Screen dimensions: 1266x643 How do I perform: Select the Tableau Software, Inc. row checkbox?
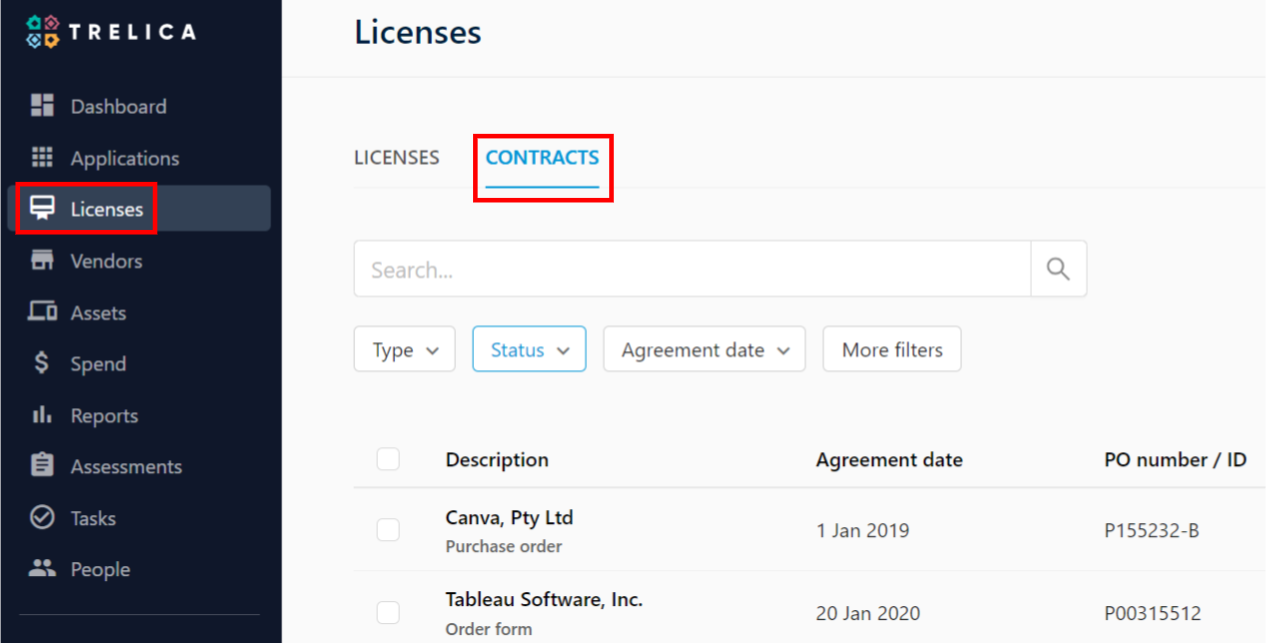(388, 613)
